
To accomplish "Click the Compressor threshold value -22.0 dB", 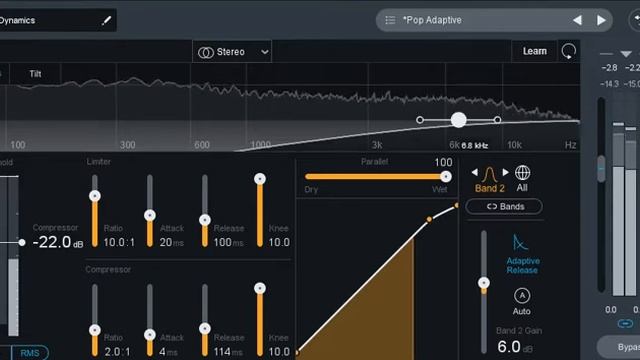I will (58, 242).
